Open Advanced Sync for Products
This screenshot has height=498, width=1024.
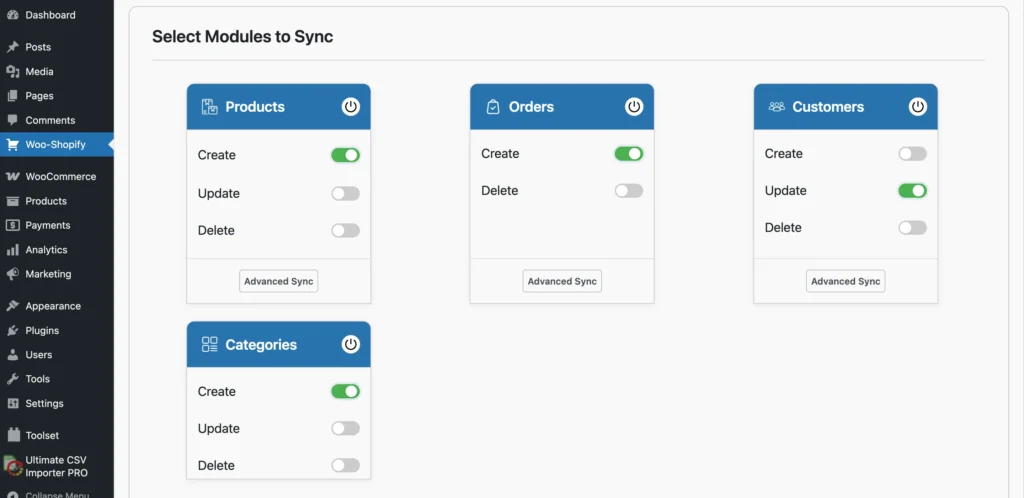click(279, 281)
